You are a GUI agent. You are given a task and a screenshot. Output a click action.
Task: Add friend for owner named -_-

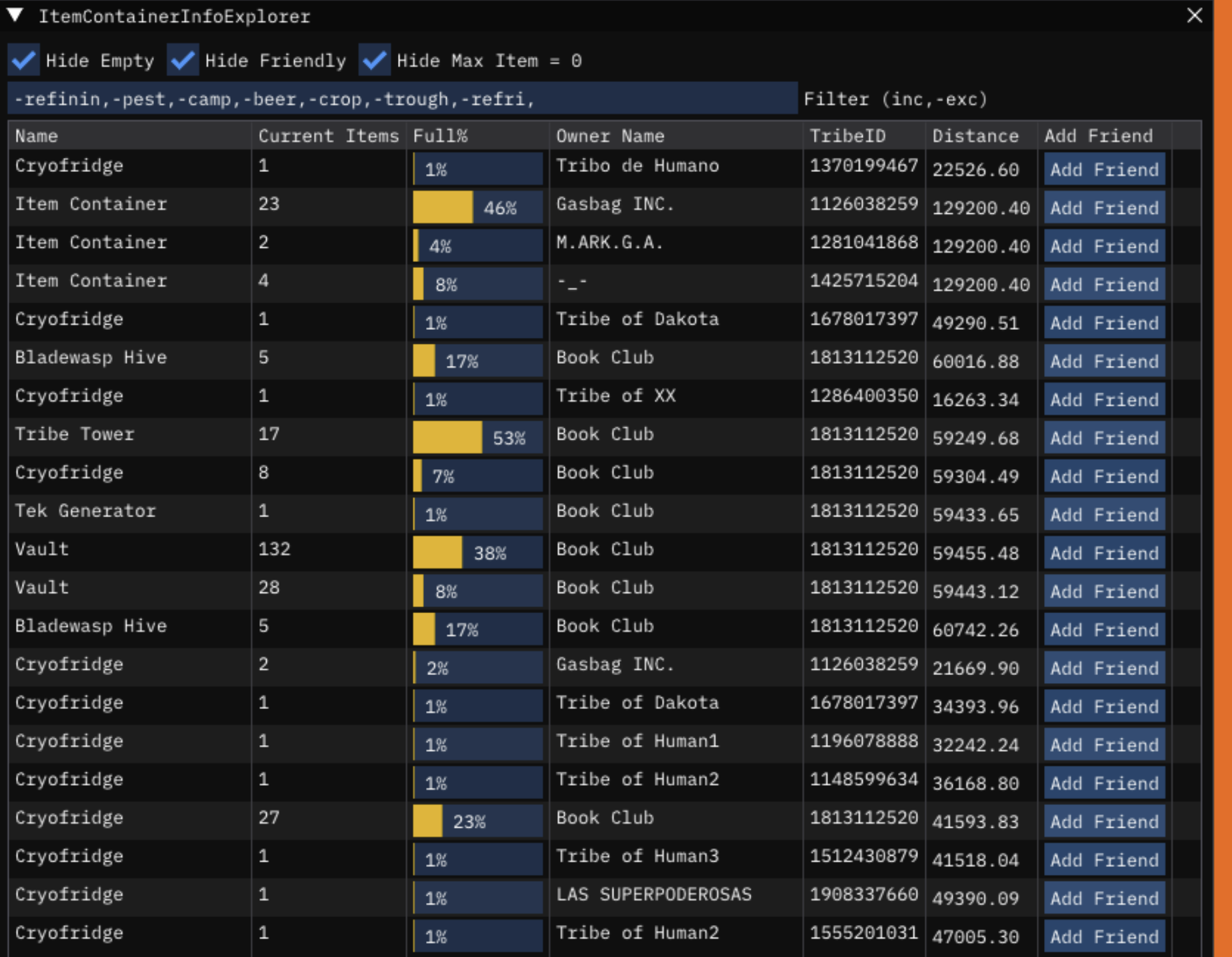1105,285
